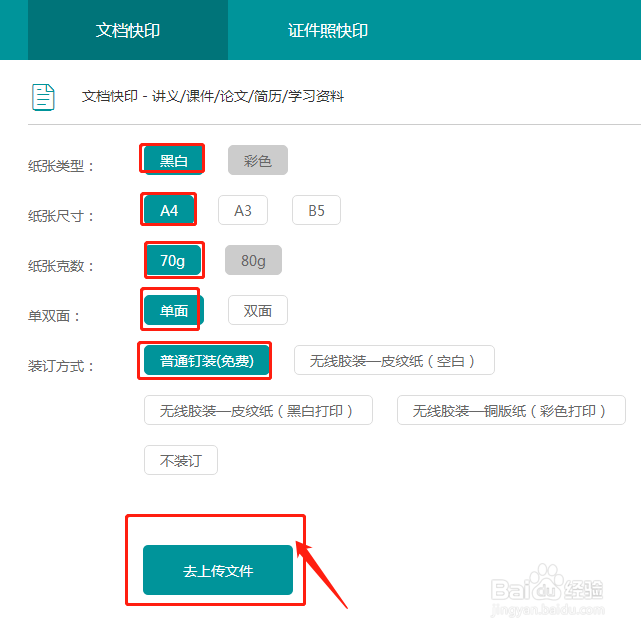Click the 纸张类型 label
This screenshot has width=641, height=632.
tap(61, 166)
